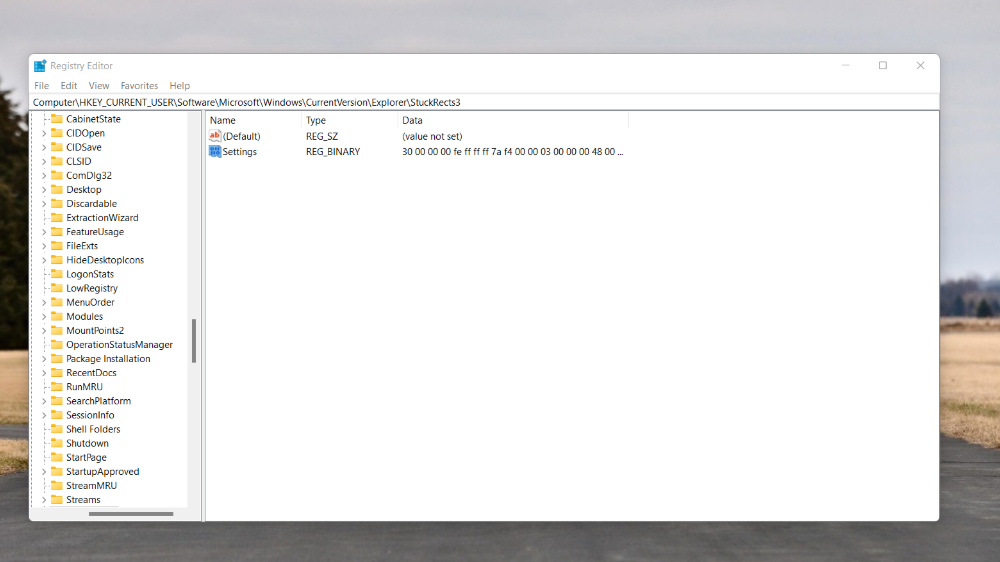Click the string icon beside (Default) value
The image size is (1000, 562).
pyautogui.click(x=215, y=136)
